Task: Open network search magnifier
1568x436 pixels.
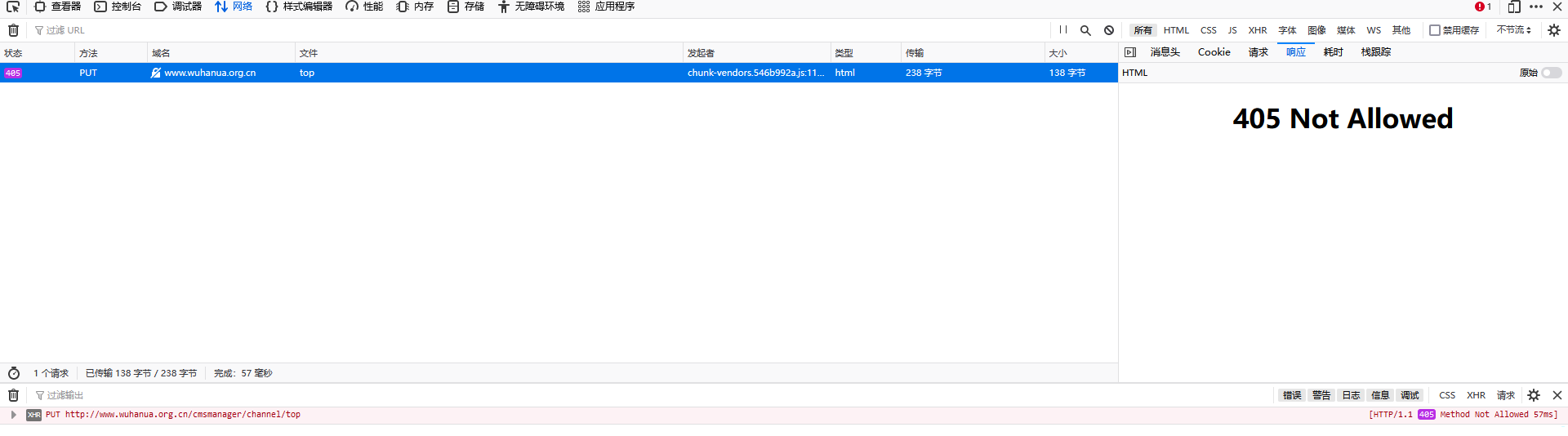Action: click(x=1085, y=30)
